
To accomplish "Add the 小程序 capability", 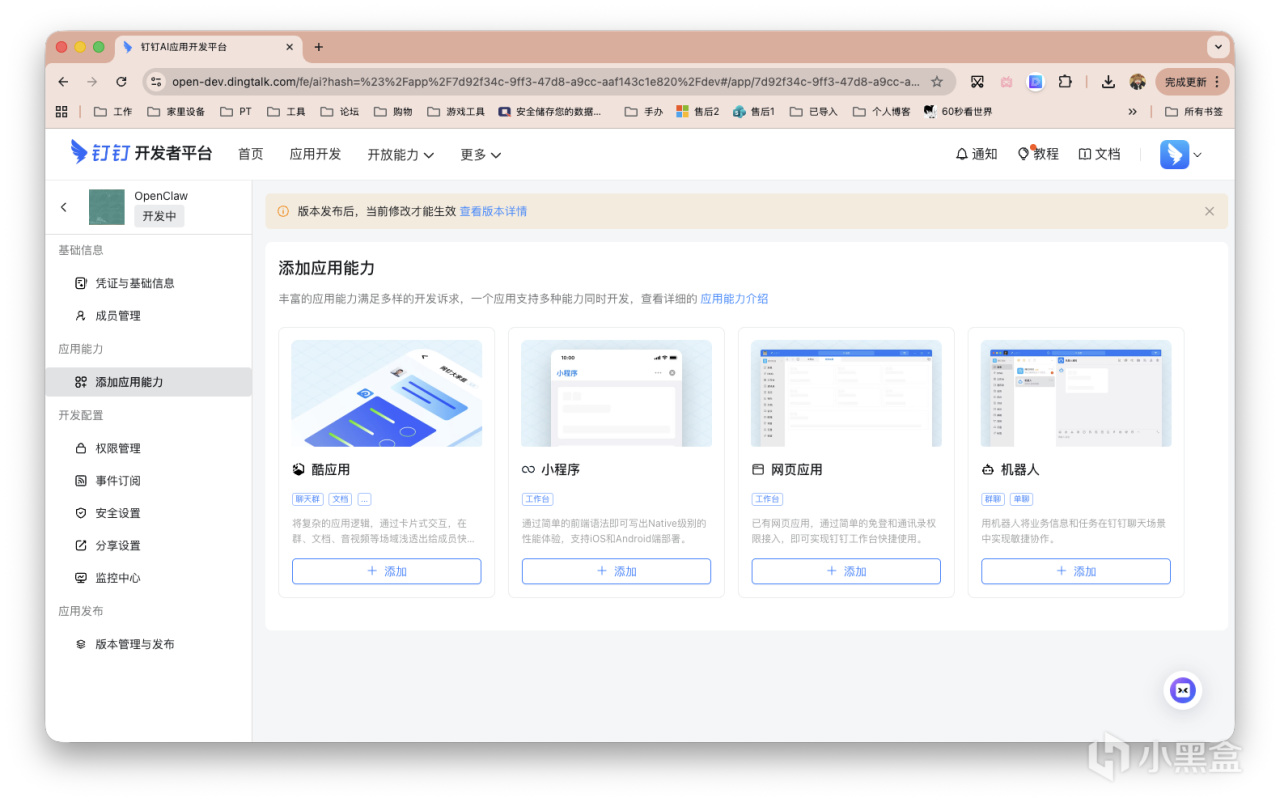I will [616, 571].
